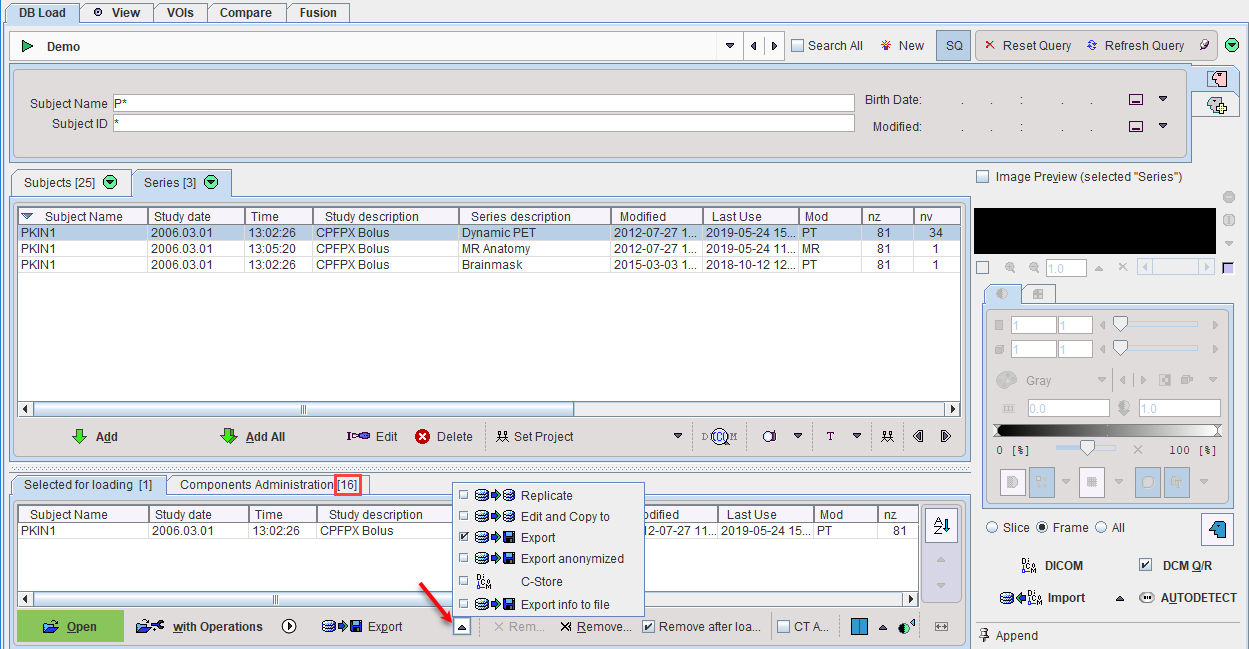Screen dimensions: 1249x649
Task: Click the top slider in preview controls
Action: (1157, 325)
